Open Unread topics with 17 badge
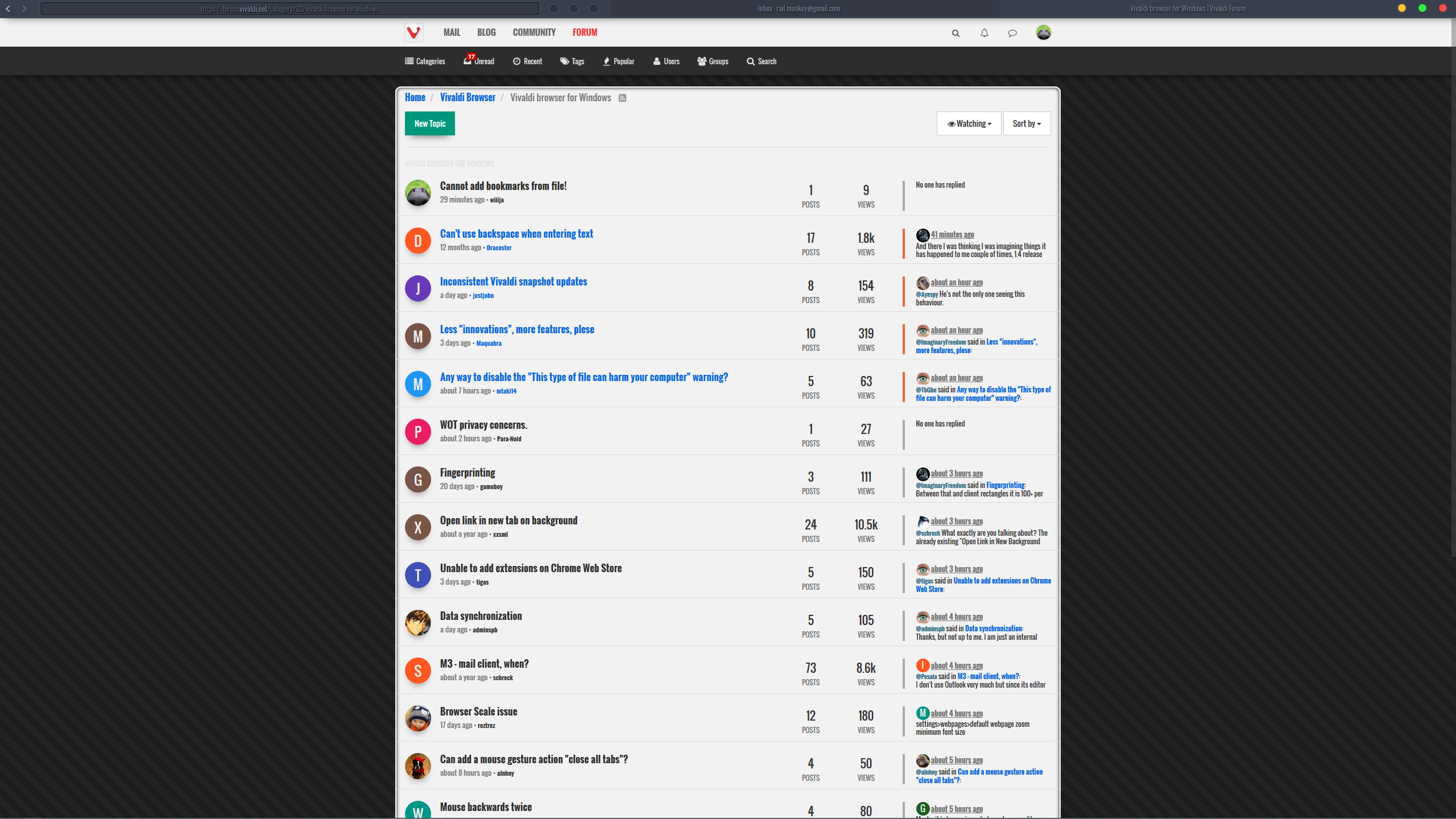1456x819 pixels. tap(479, 61)
